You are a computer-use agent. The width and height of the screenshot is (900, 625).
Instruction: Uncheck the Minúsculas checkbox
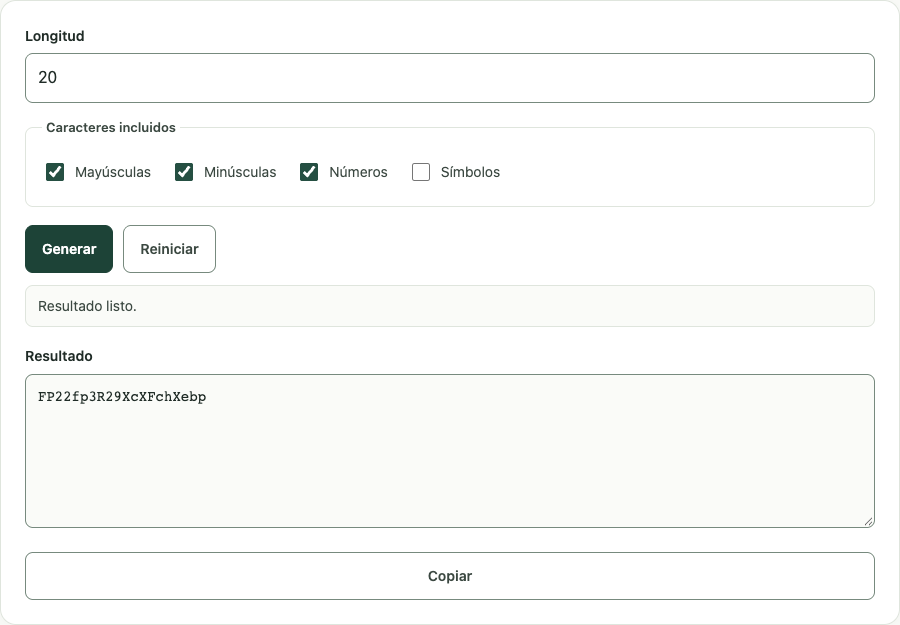pos(184,172)
